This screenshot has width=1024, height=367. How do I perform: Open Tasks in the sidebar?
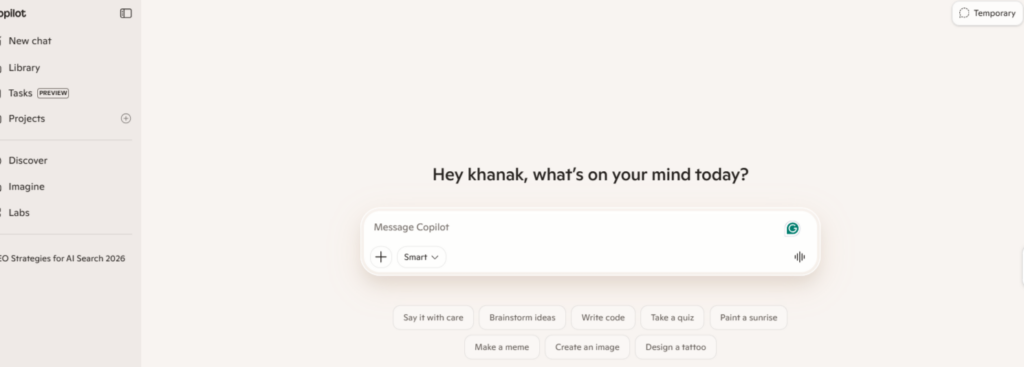[x=20, y=93]
